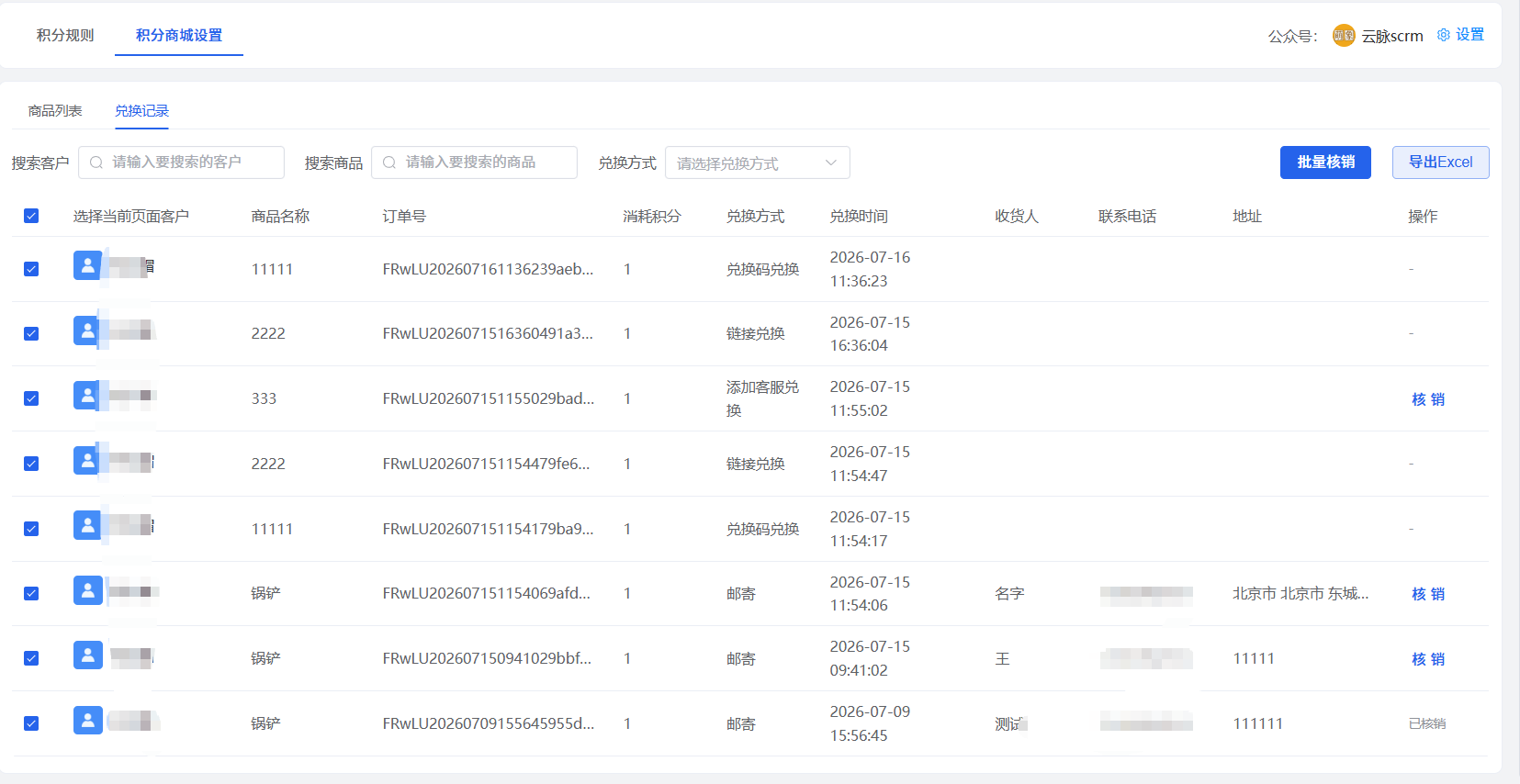Click the recipient name 名字

1009,593
